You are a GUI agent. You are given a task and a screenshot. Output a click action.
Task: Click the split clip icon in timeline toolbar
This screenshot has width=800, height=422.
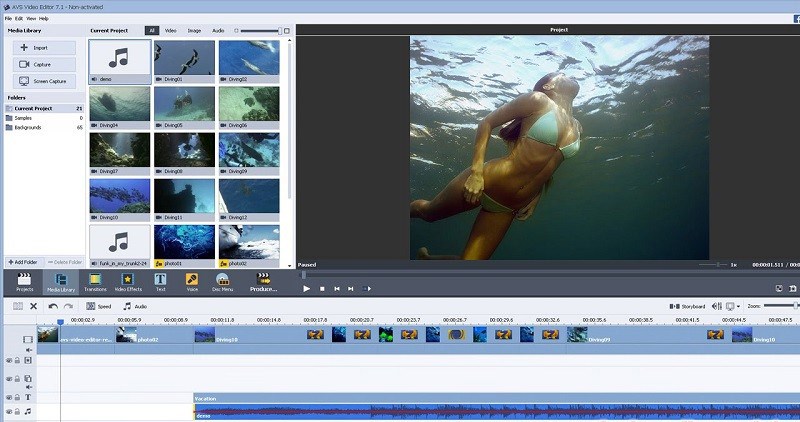pos(18,306)
